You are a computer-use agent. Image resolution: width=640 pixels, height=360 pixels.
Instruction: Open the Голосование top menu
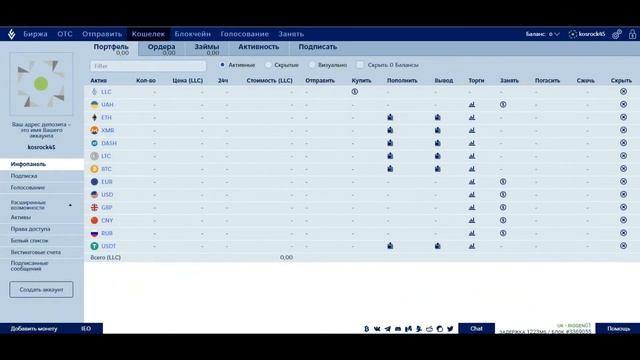tap(244, 34)
